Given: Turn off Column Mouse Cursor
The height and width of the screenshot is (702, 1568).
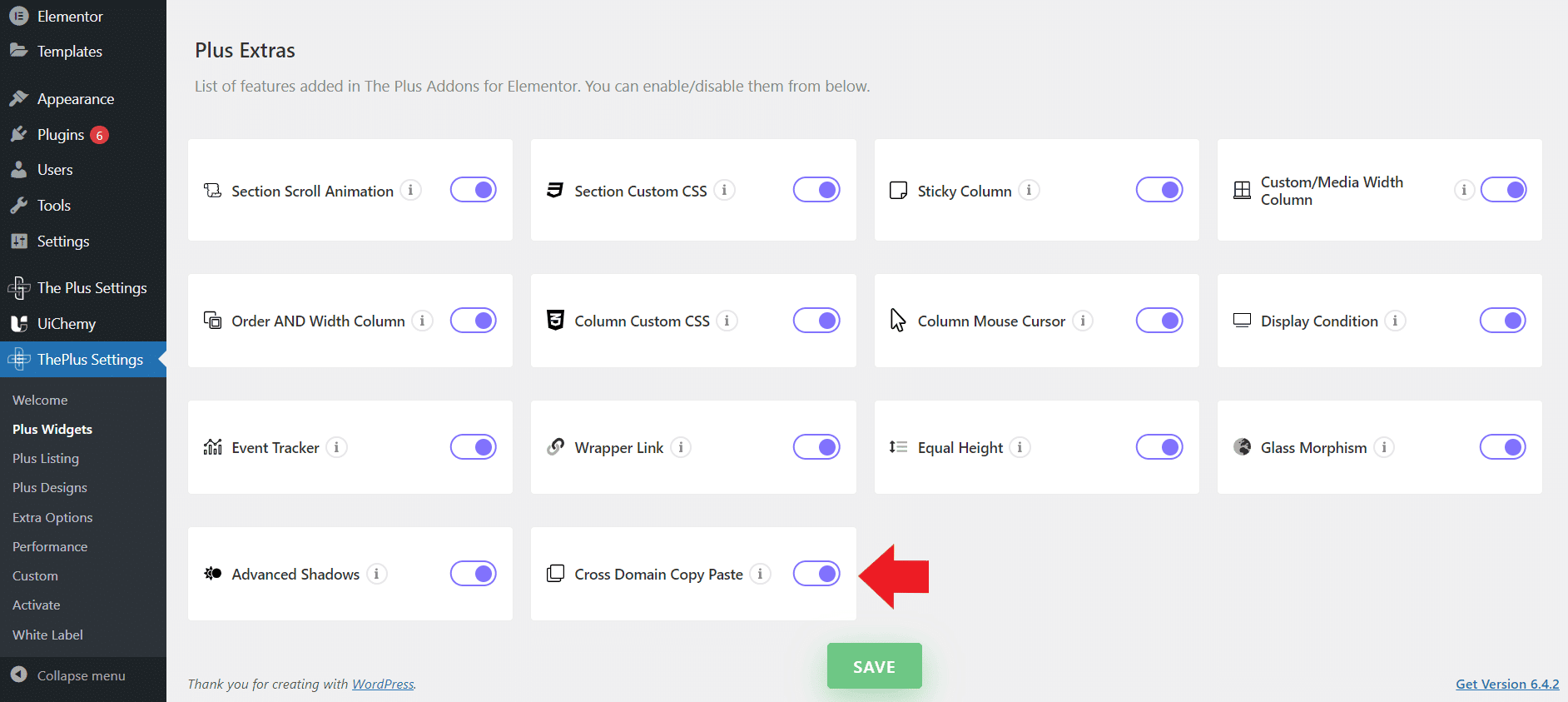Looking at the screenshot, I should click(1159, 321).
